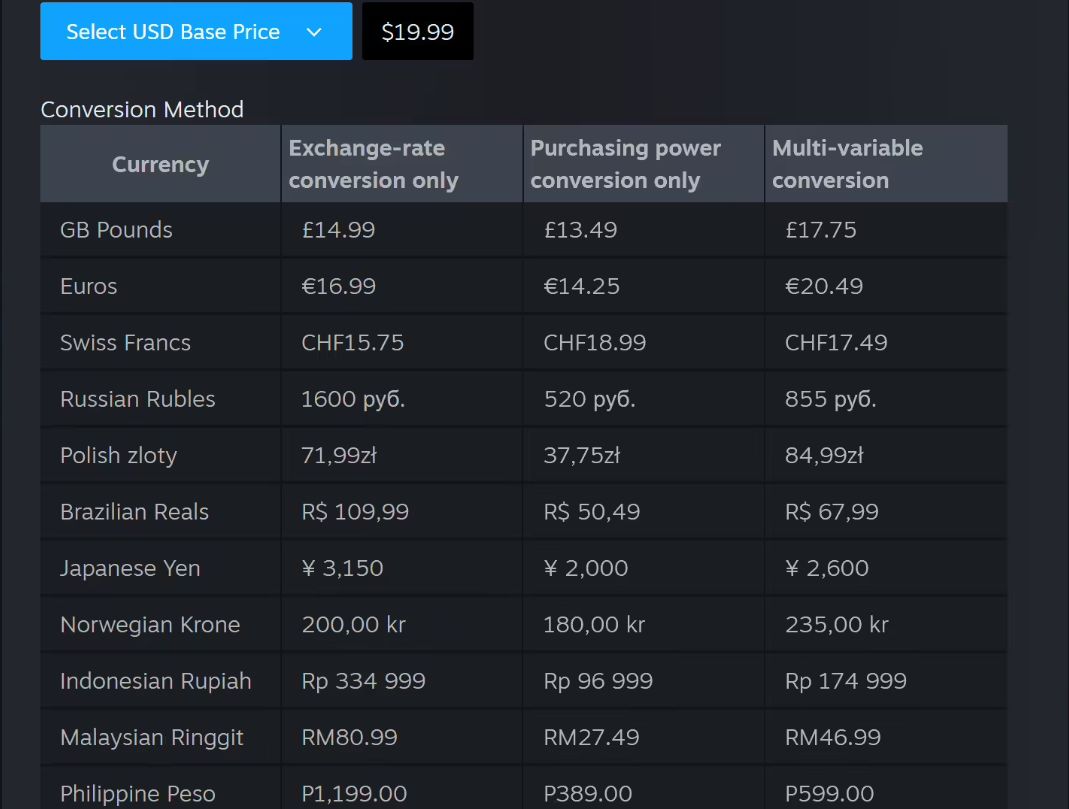
Task: Click the Philippine Peso P599.00 cell
Action: 829,794
